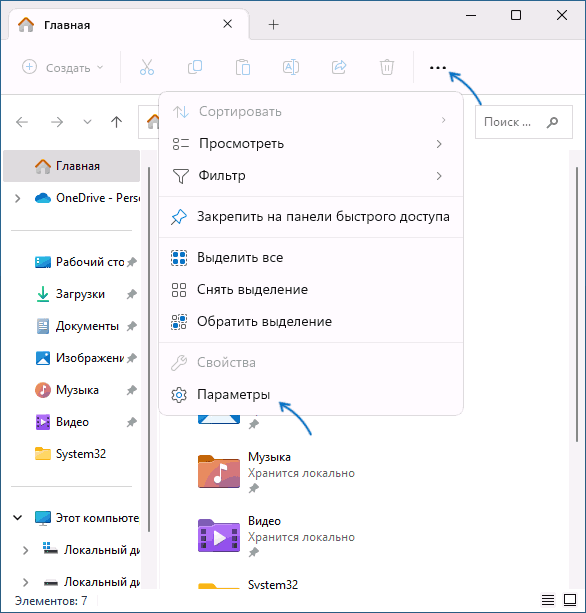Click the navigation pane scrollbar

click(x=149, y=349)
